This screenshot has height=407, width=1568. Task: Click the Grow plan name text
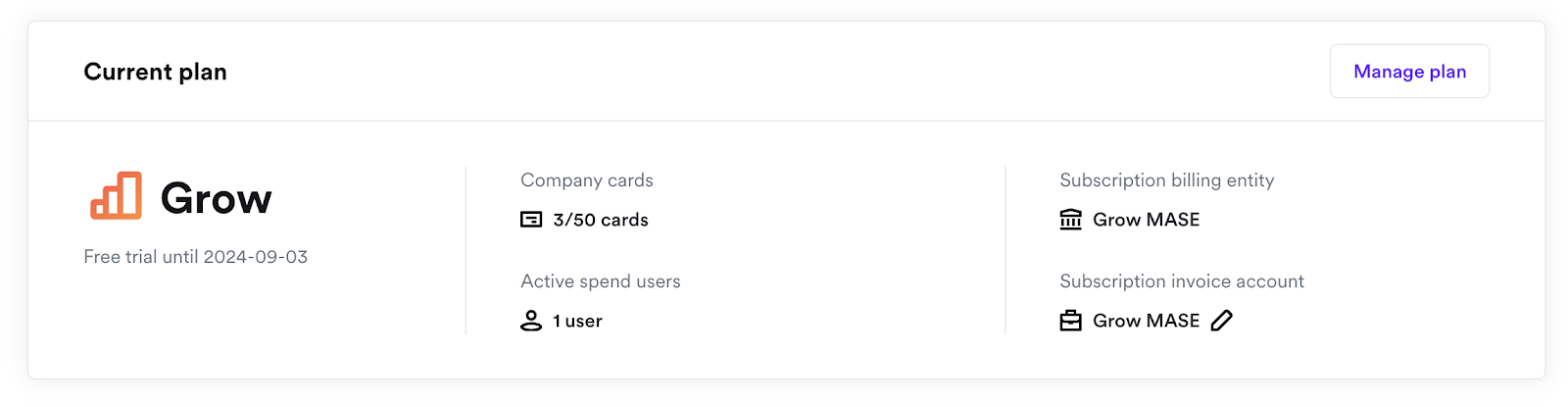[x=217, y=199]
